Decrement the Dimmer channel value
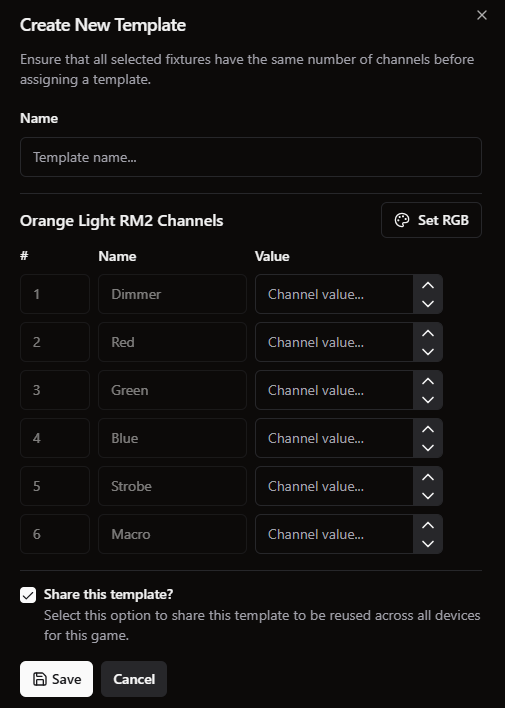 coord(428,303)
